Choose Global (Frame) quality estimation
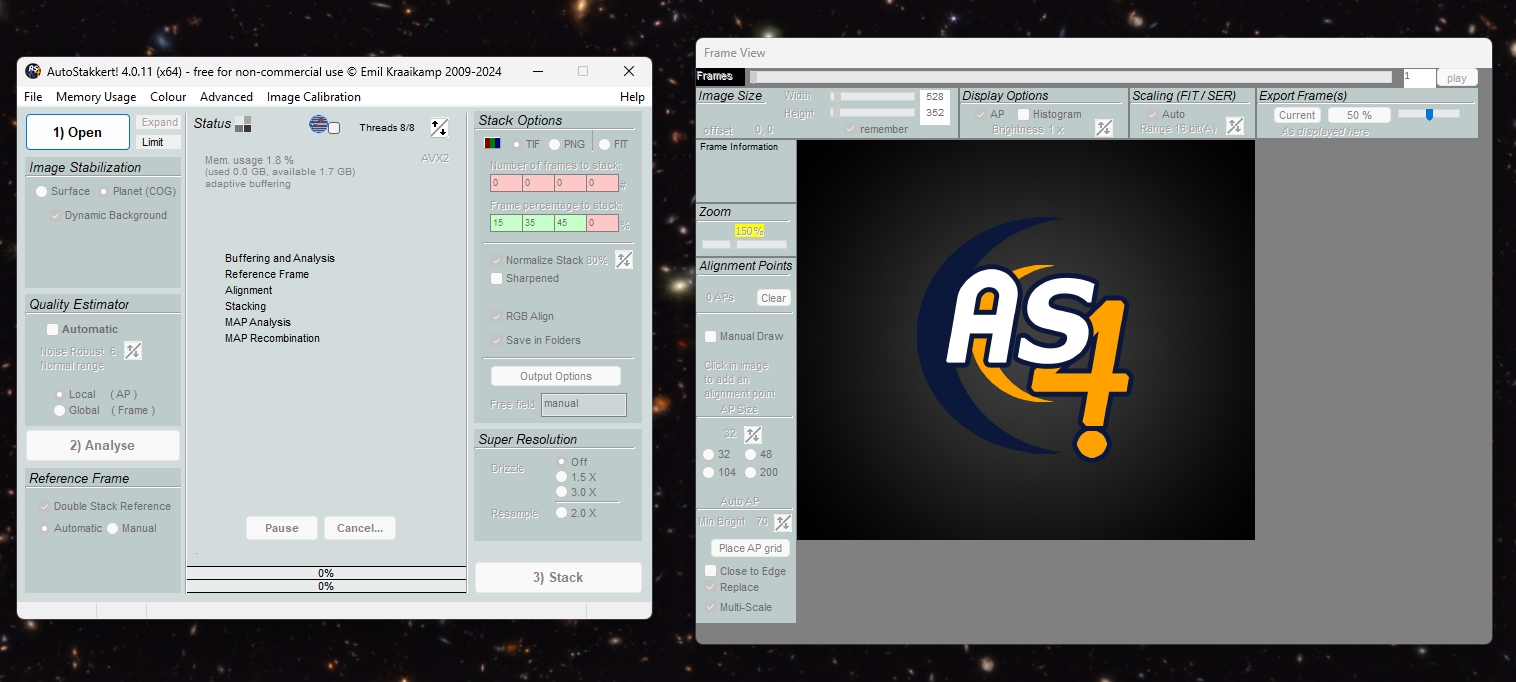The height and width of the screenshot is (682, 1516). (60, 410)
